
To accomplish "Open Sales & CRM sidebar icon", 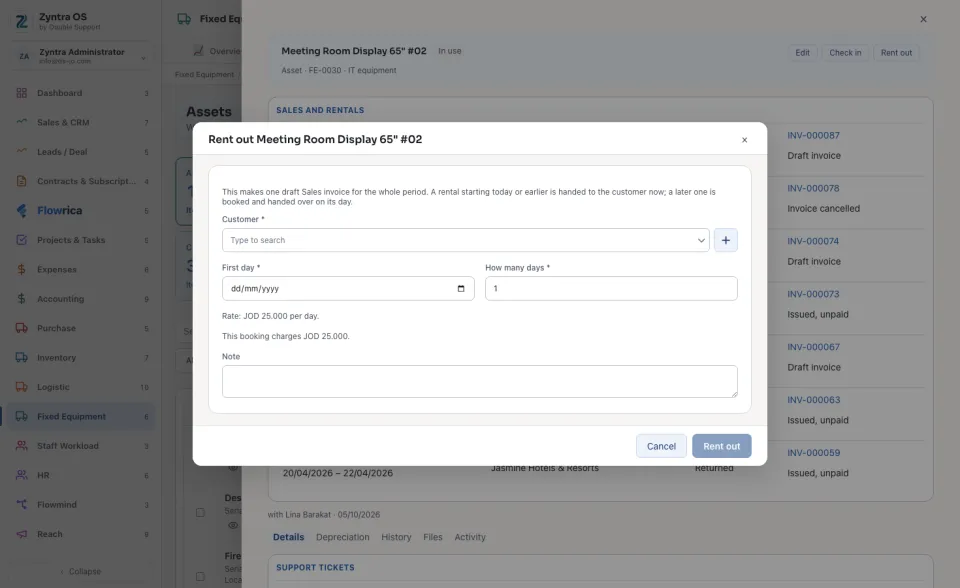I will [x=21, y=122].
